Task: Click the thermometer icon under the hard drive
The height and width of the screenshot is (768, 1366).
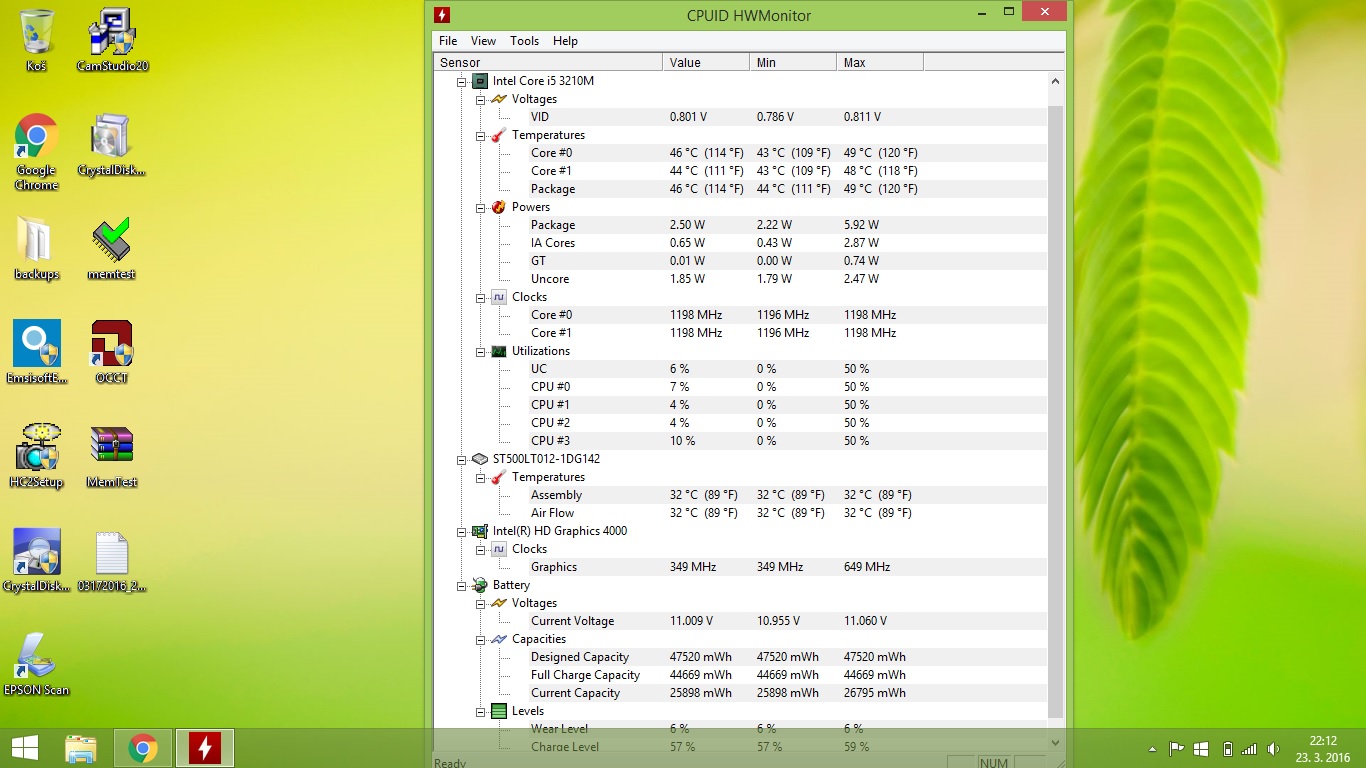Action: [499, 477]
